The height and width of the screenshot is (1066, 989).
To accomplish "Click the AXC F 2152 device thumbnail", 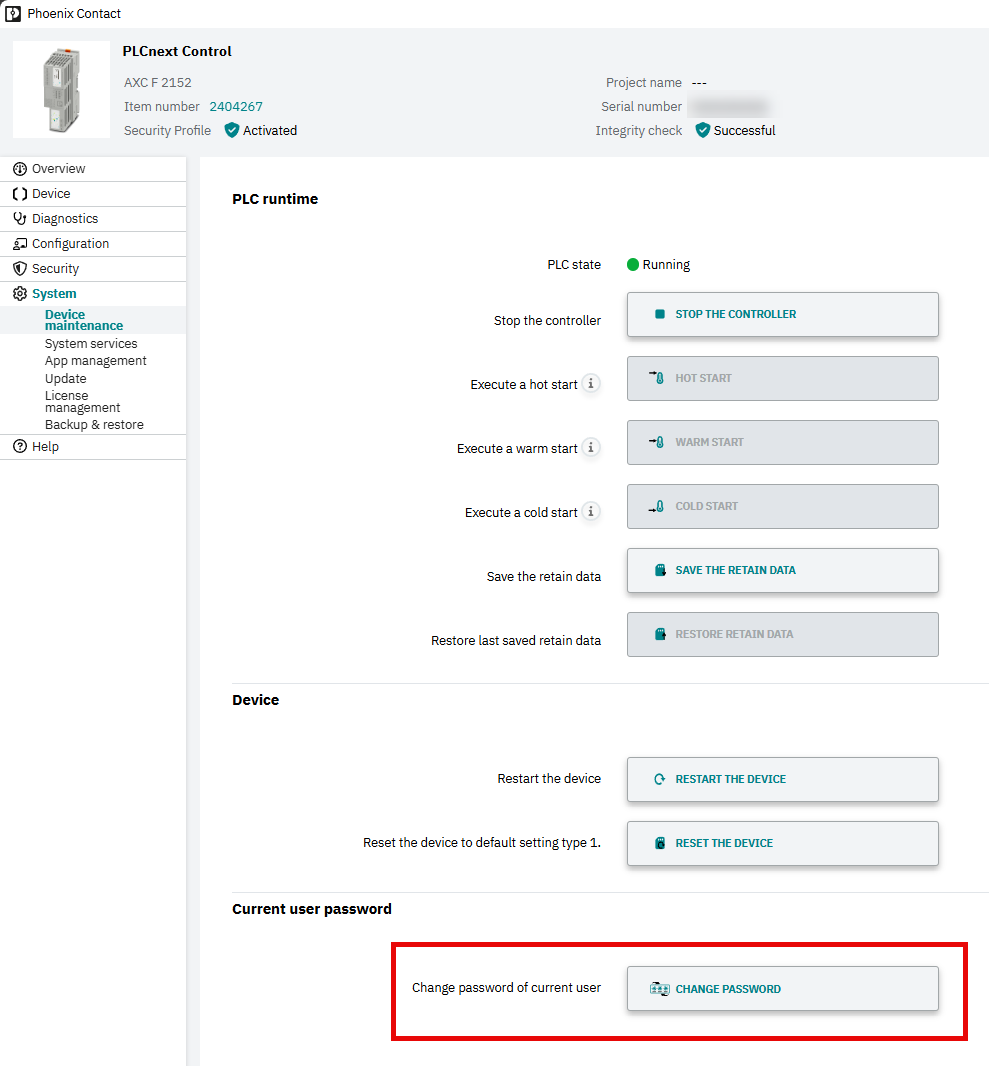I will 61,89.
